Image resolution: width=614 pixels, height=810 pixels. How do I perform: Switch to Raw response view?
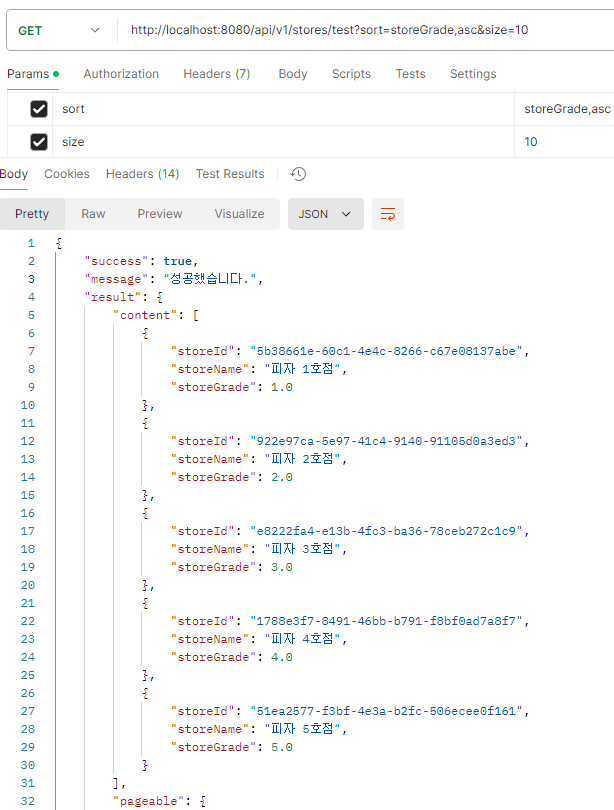pyautogui.click(x=93, y=214)
